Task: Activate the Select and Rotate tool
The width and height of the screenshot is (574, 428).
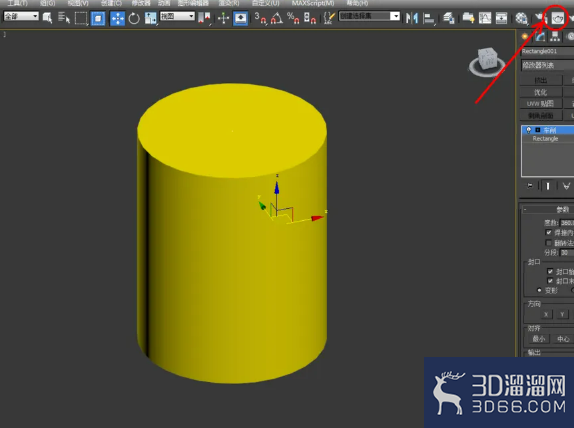Action: point(134,18)
